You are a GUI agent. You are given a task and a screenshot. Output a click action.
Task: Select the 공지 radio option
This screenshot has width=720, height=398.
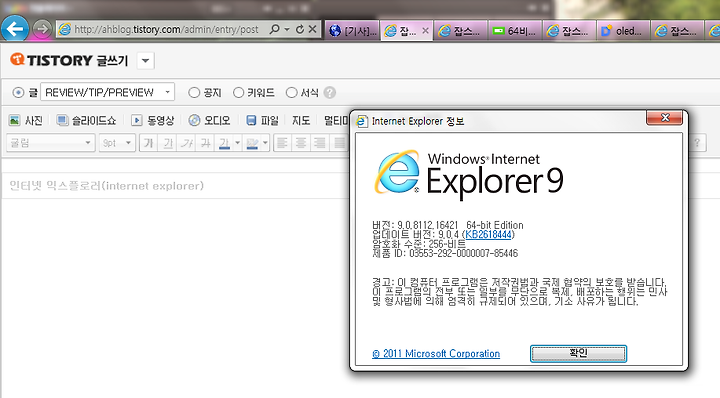pos(194,93)
